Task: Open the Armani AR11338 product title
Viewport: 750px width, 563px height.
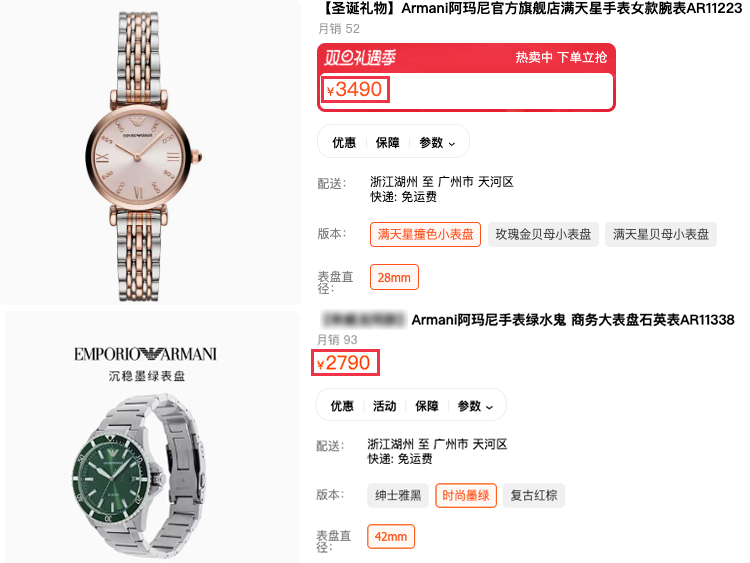Action: click(573, 320)
